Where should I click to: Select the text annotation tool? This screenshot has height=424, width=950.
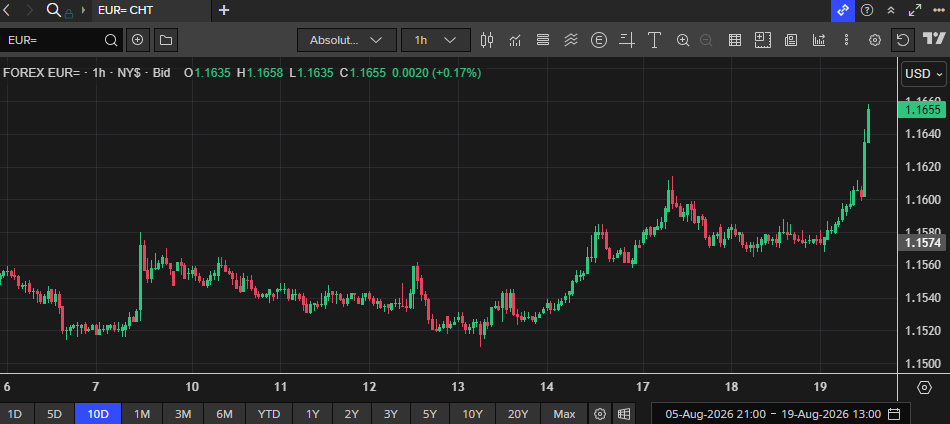point(654,40)
